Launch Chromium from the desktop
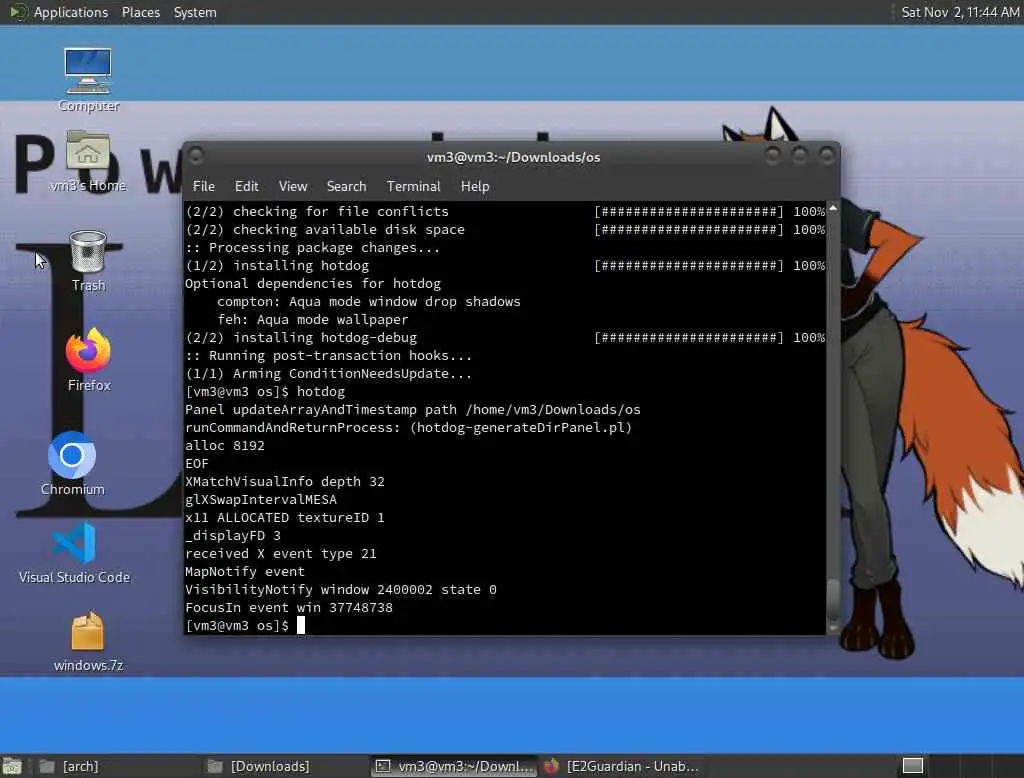The width and height of the screenshot is (1024, 778). point(72,463)
